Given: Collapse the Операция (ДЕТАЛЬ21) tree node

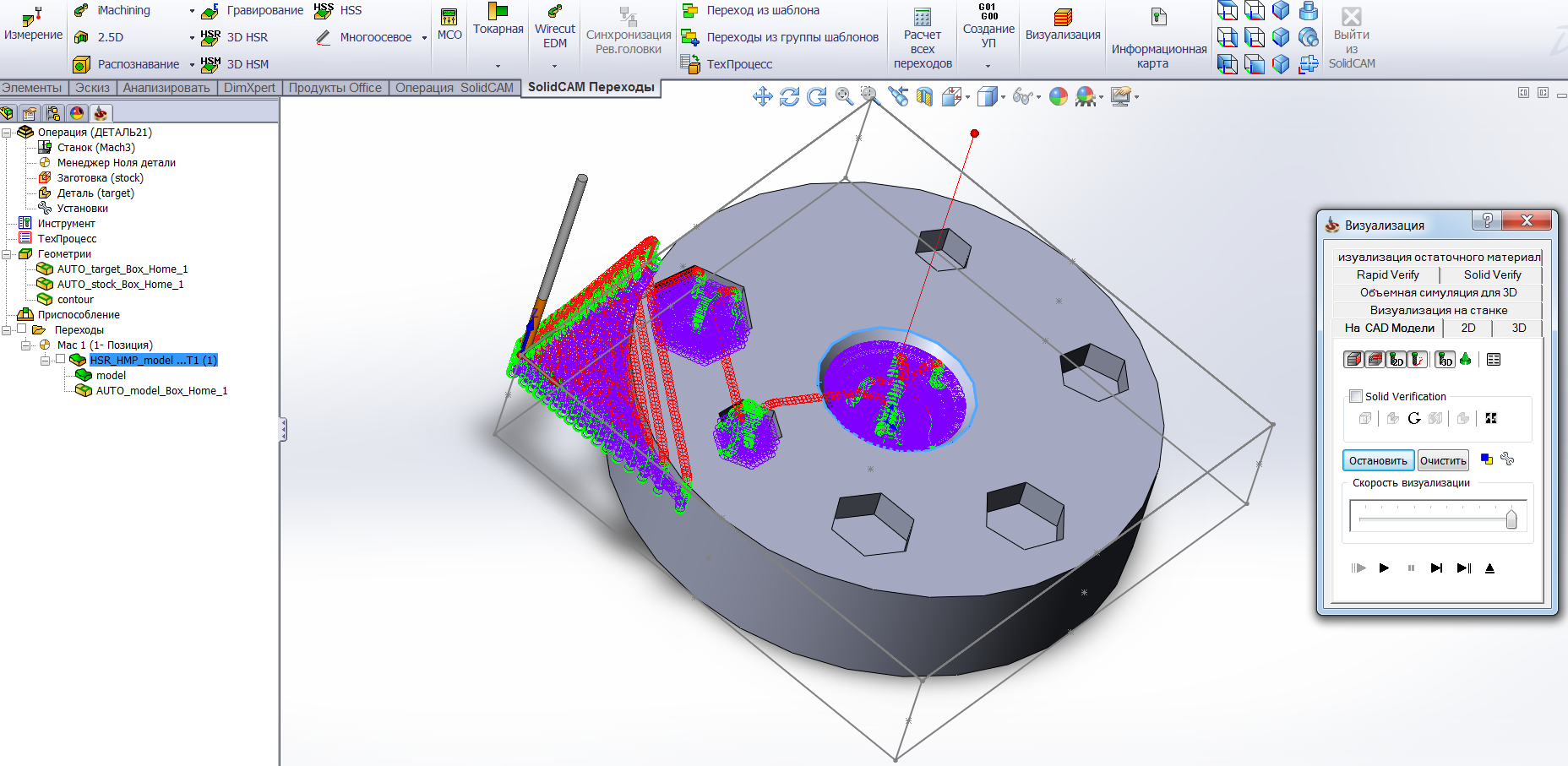Looking at the screenshot, I should (7, 133).
